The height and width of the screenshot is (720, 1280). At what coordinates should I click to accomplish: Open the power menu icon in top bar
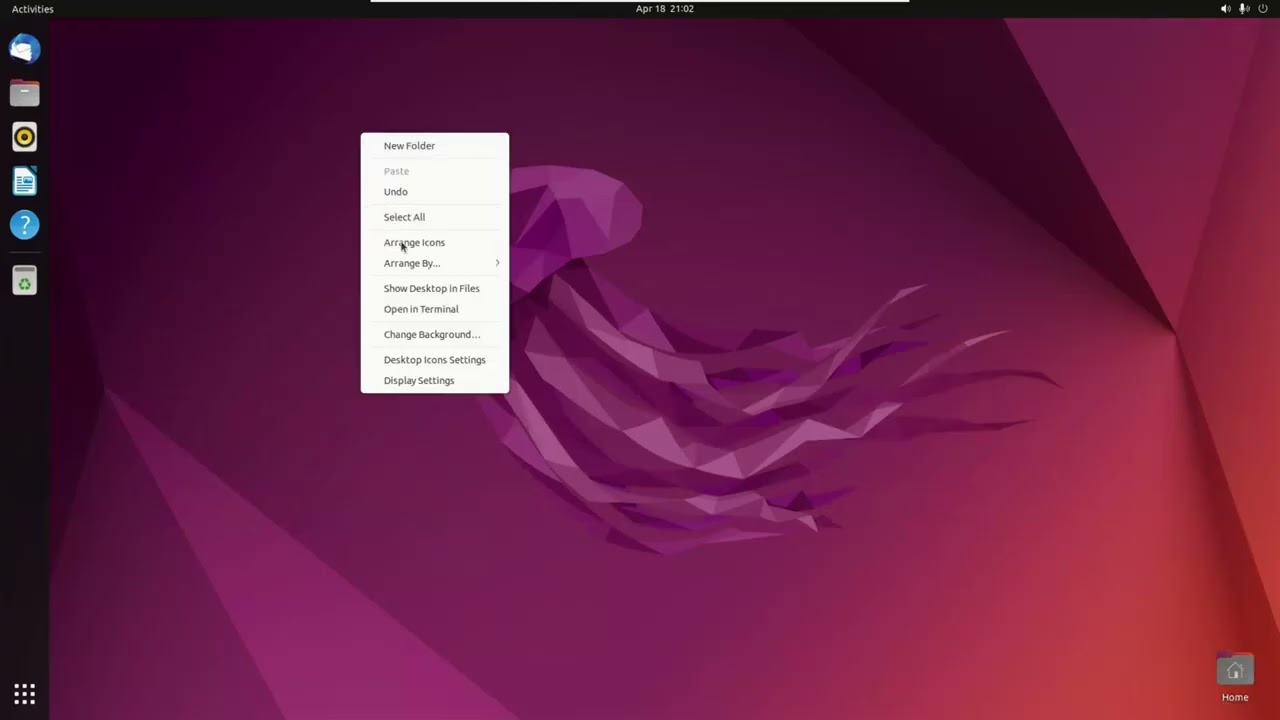(x=1263, y=9)
